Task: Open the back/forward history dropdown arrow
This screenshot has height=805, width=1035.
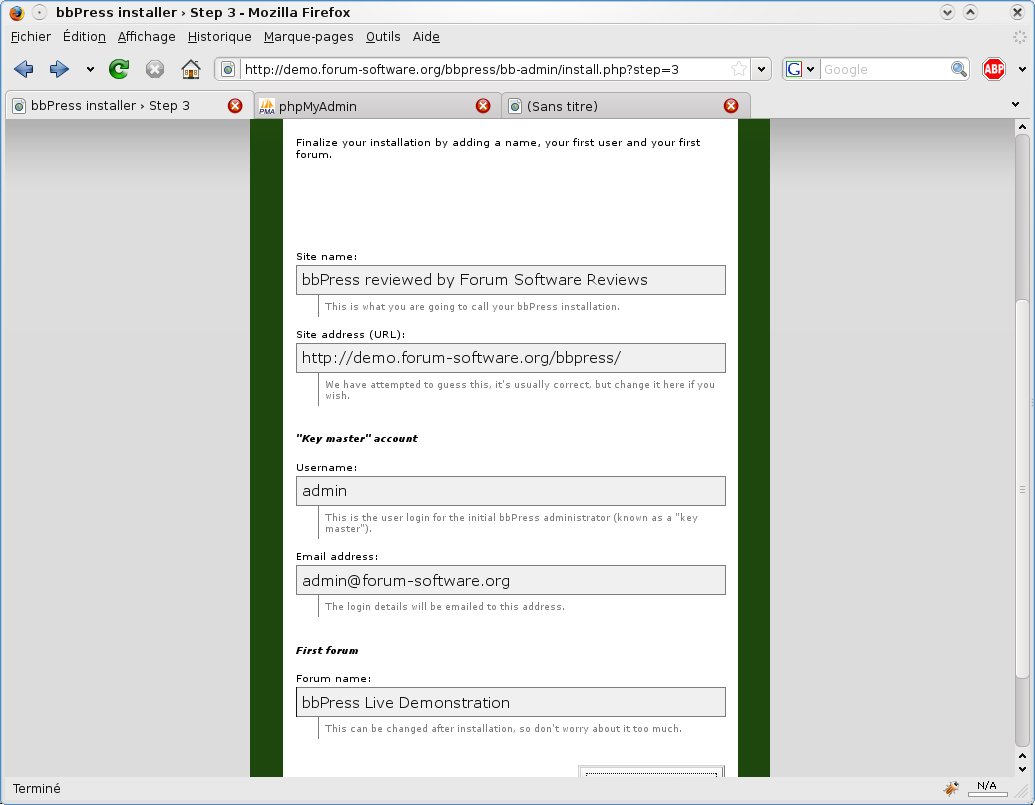Action: click(90, 69)
